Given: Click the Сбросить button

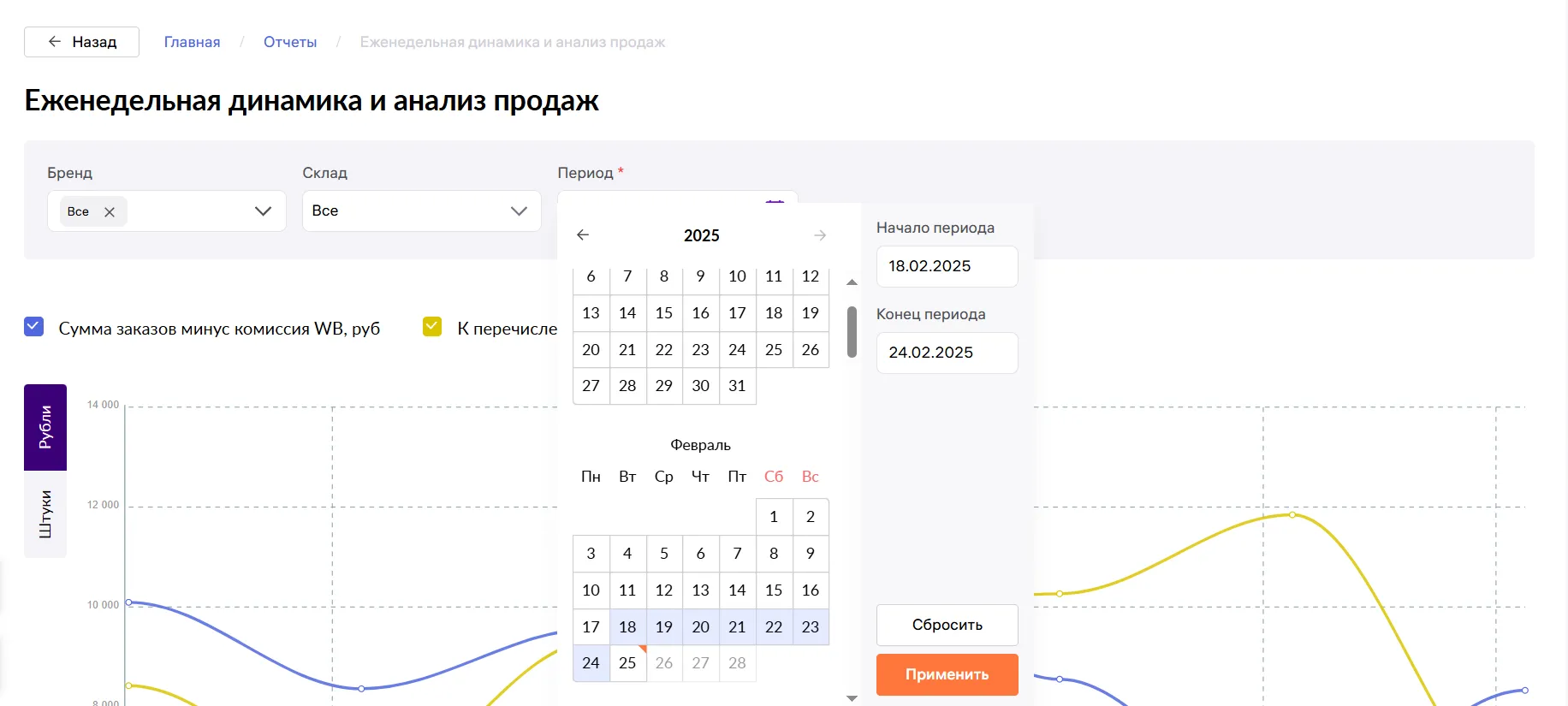Looking at the screenshot, I should click(947, 625).
